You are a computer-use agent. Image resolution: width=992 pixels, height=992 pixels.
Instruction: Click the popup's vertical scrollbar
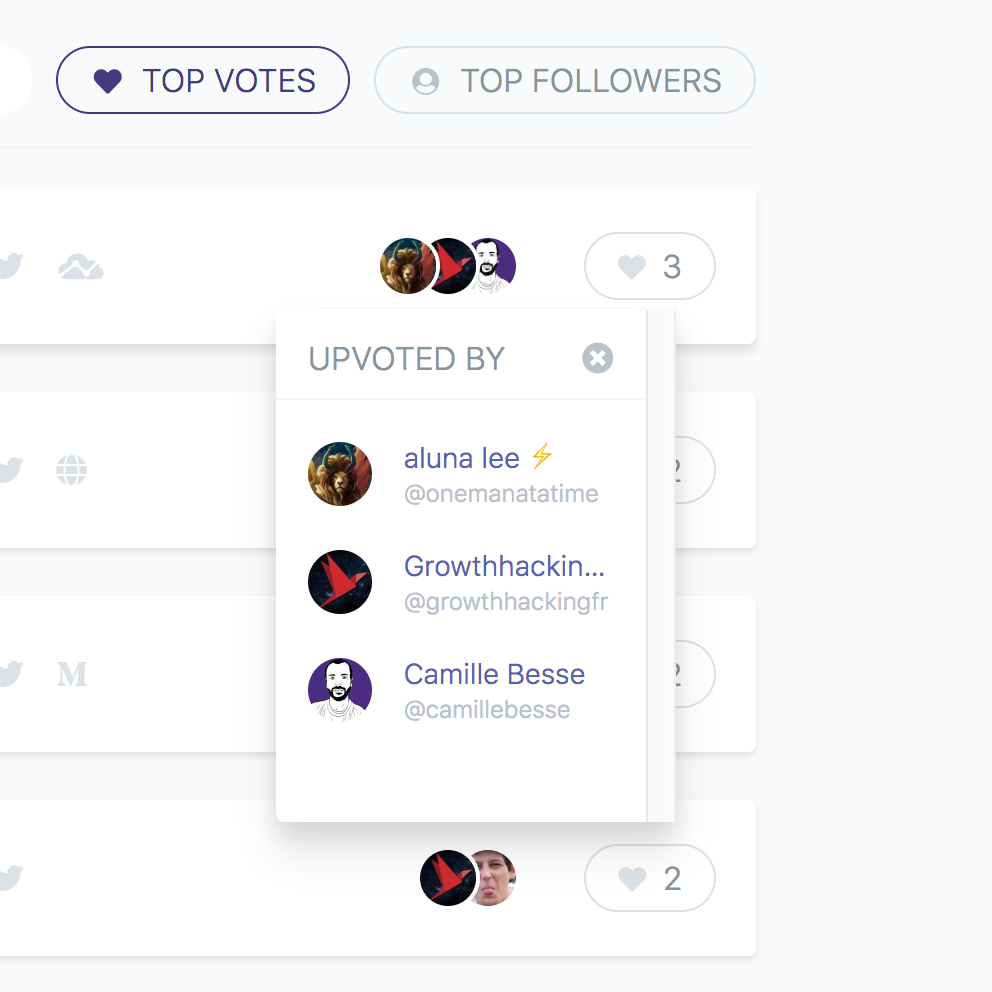pos(660,566)
